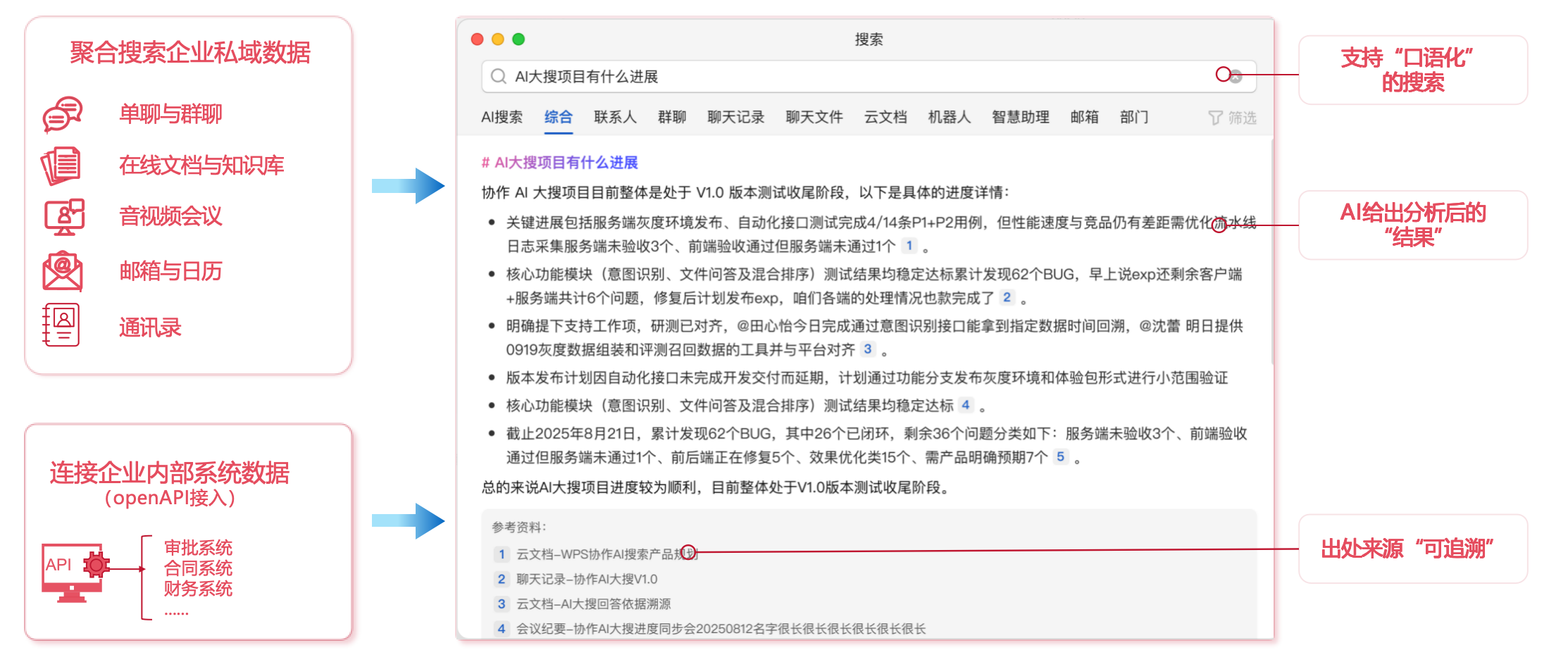This screenshot has width=1568, height=662.
Task: Clear the search field with the x icon
Action: click(1236, 77)
